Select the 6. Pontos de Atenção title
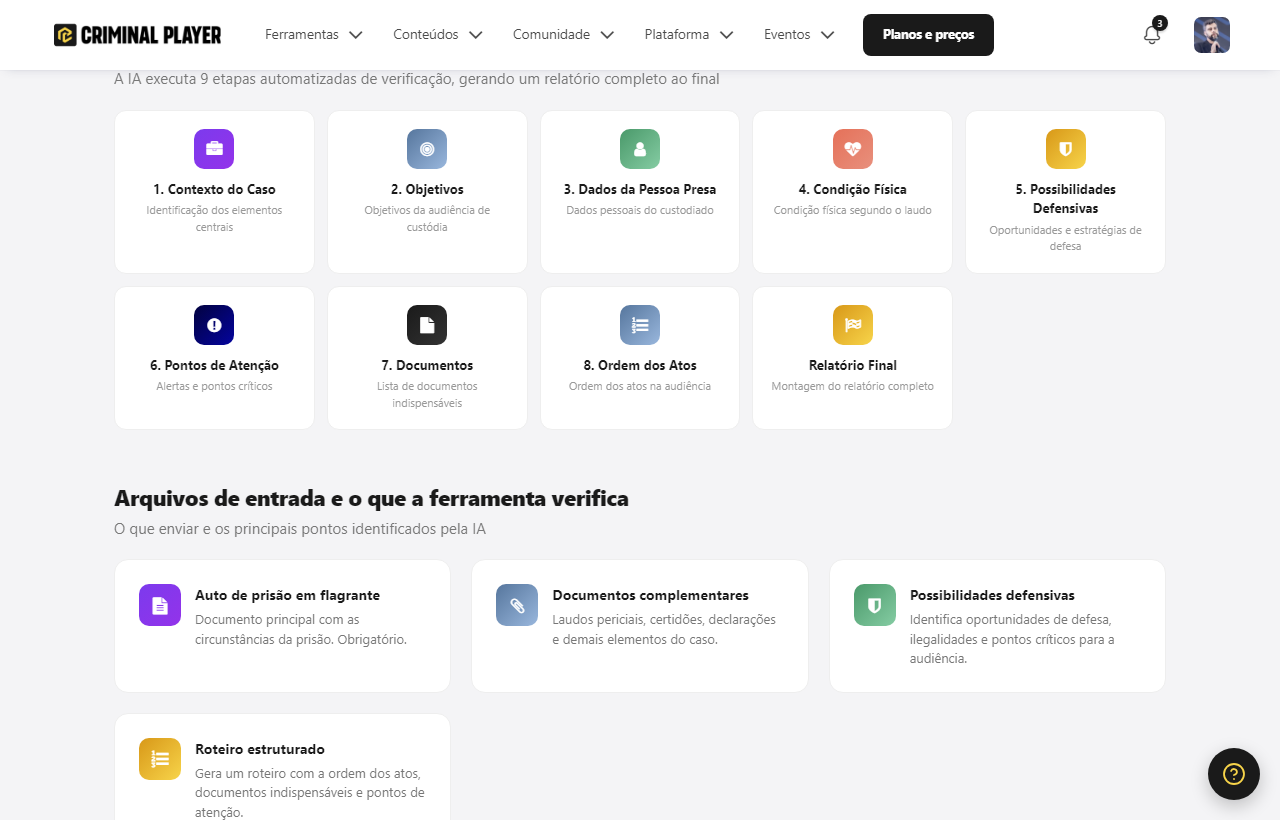The width and height of the screenshot is (1280, 820). 214,365
